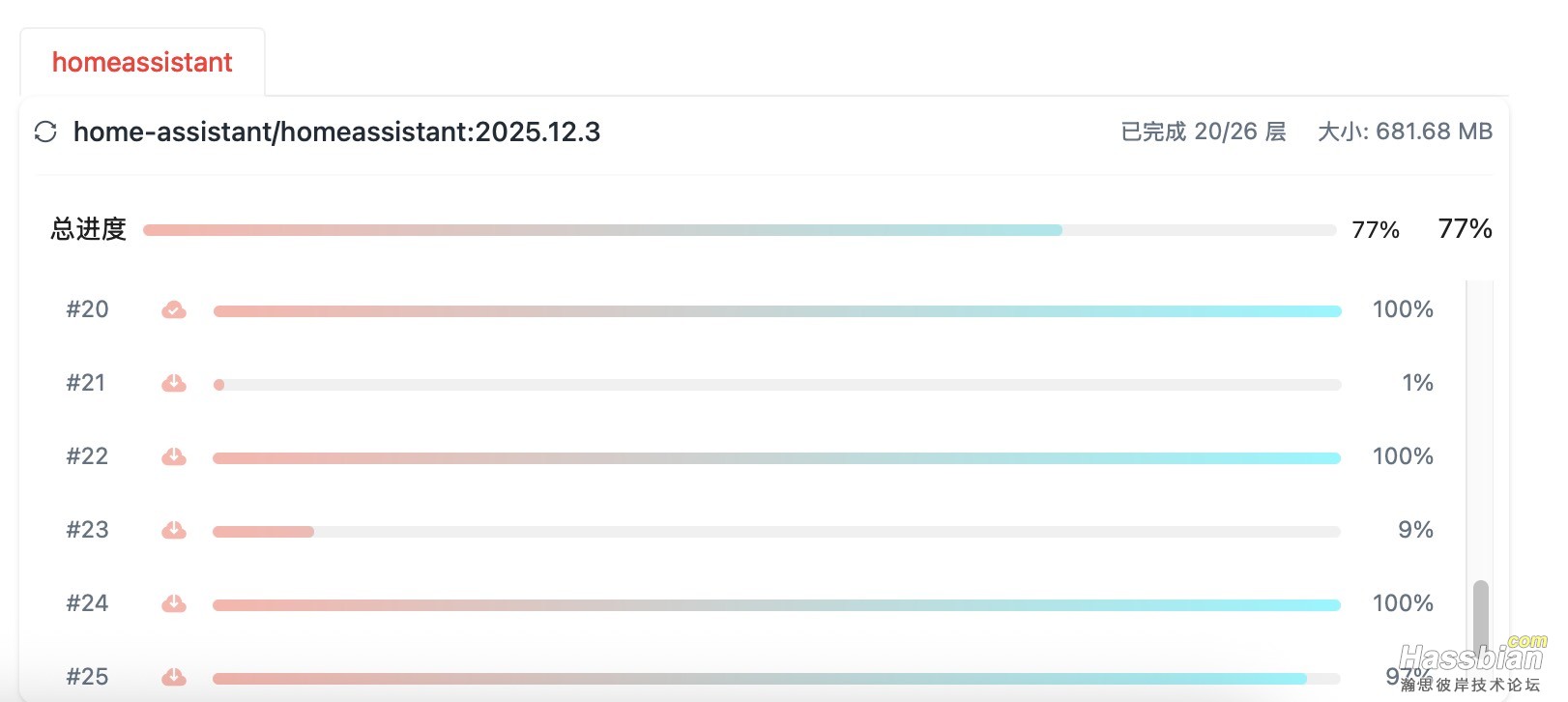This screenshot has width=1568, height=702.
Task: Click the layer #23 progress bar
Action: click(x=776, y=532)
